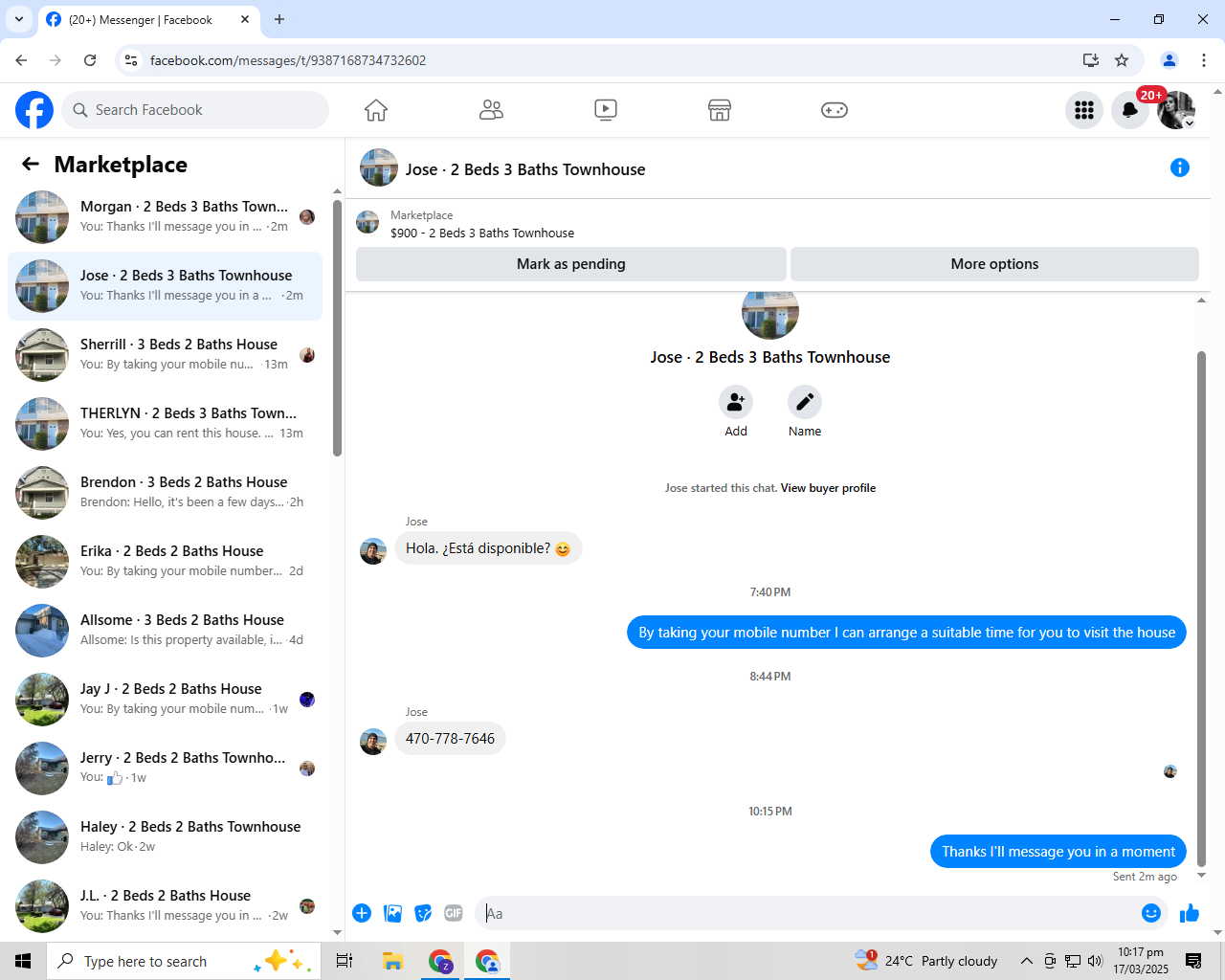1225x980 pixels.
Task: Open the Erika 2 Beds 2 Baths House chat
Action: 165,562
